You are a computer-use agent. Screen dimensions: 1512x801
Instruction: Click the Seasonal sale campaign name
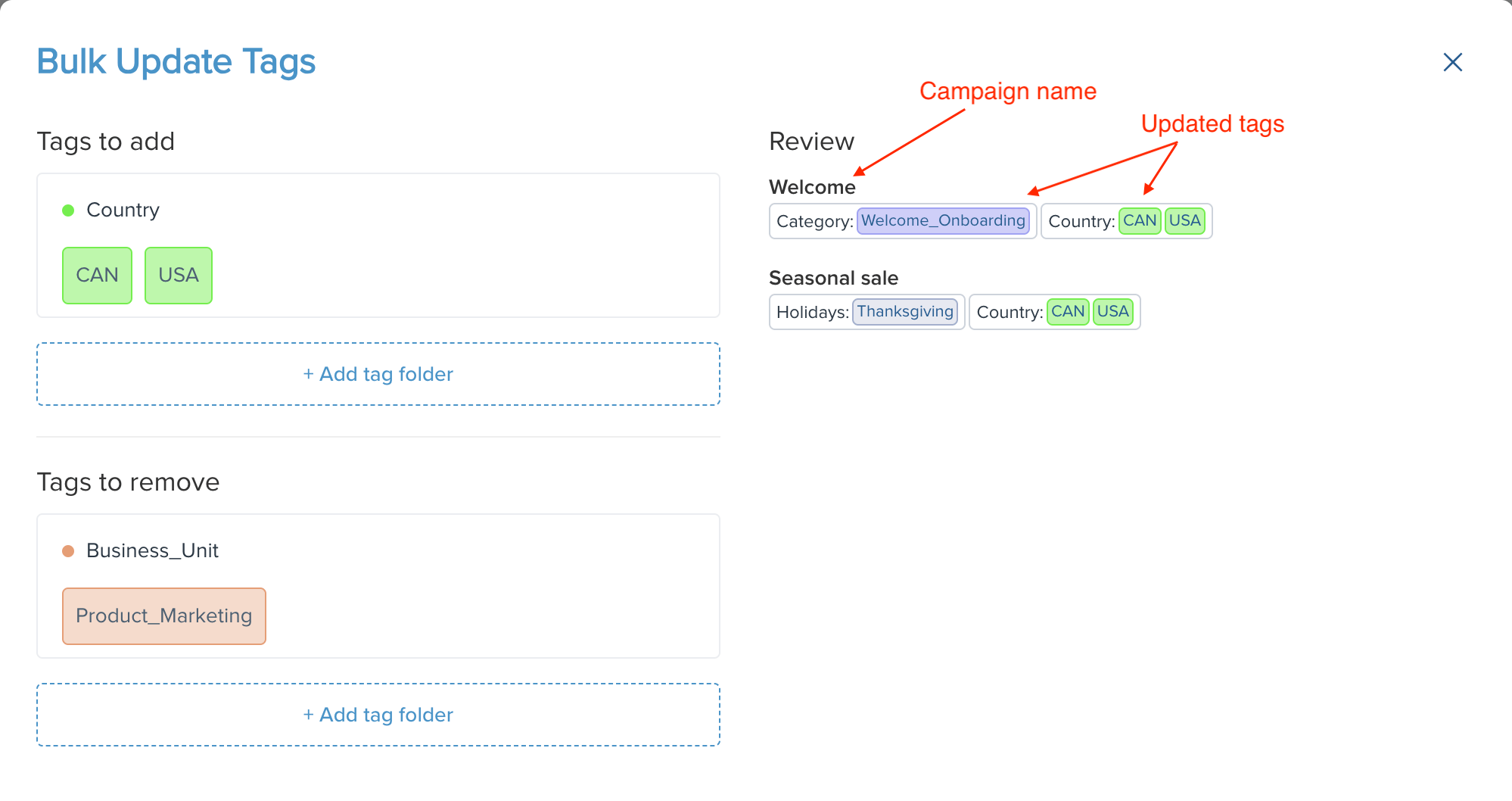tap(833, 278)
